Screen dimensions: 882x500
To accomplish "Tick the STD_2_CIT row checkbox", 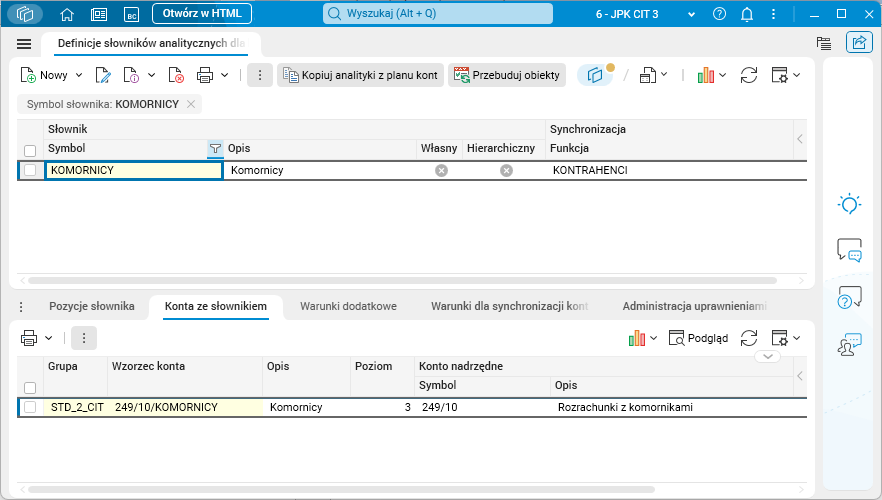I will pyautogui.click(x=30, y=407).
